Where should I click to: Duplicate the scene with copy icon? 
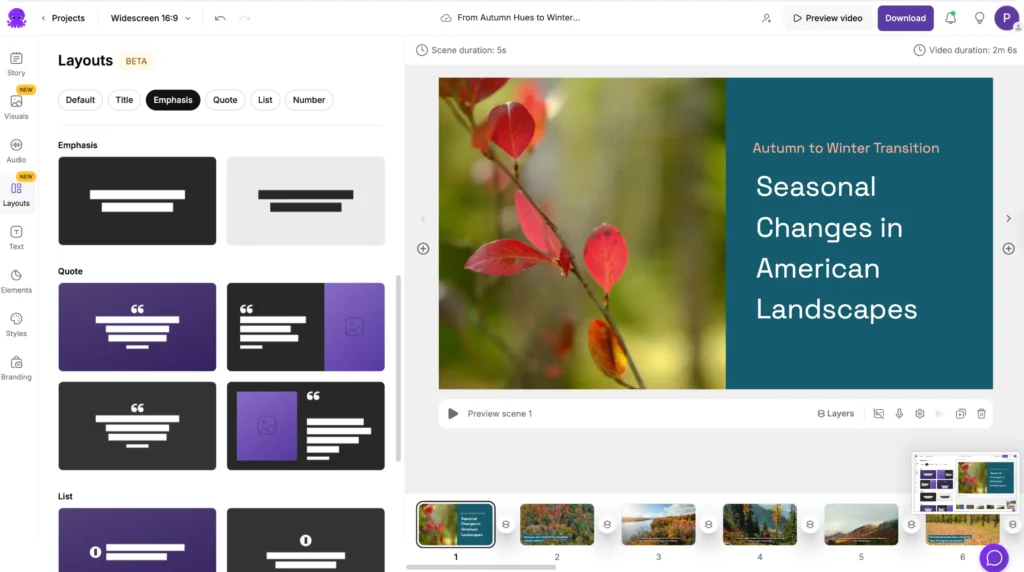coord(960,414)
